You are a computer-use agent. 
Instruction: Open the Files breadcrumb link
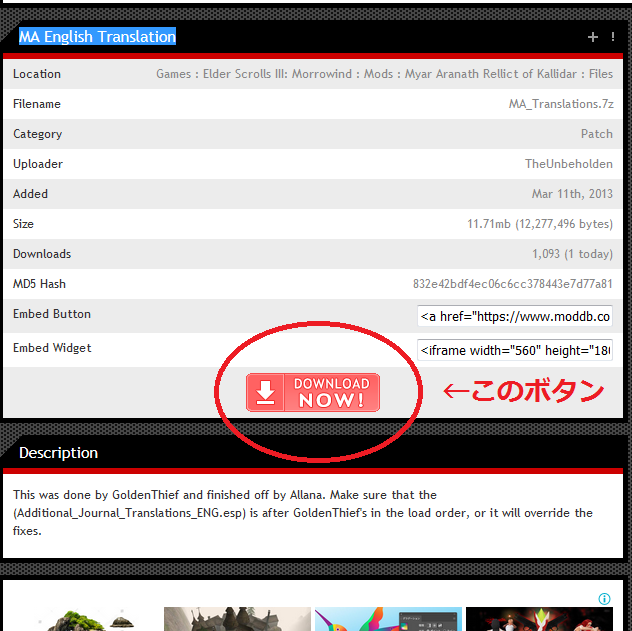pos(601,74)
